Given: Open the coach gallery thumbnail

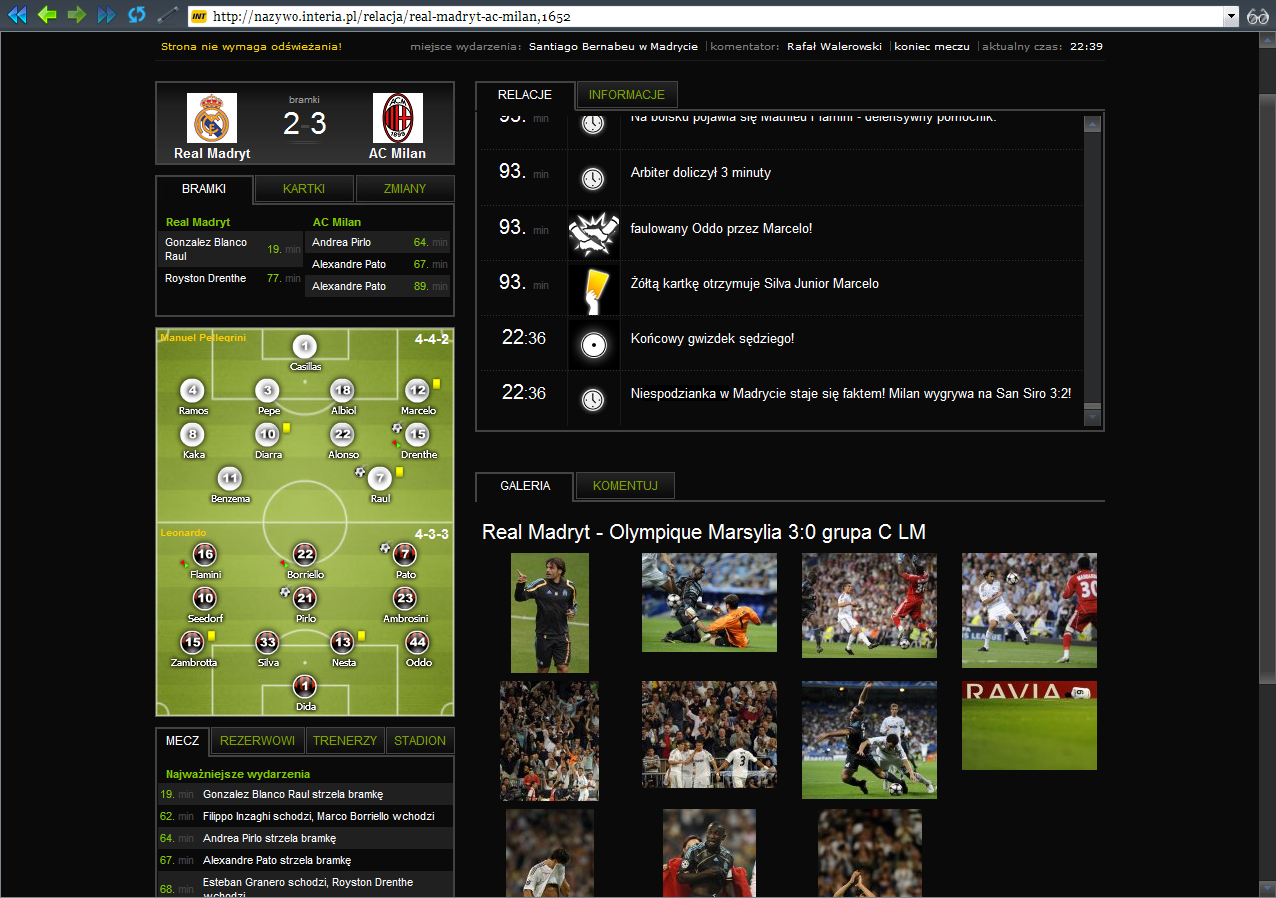Looking at the screenshot, I should 550,612.
